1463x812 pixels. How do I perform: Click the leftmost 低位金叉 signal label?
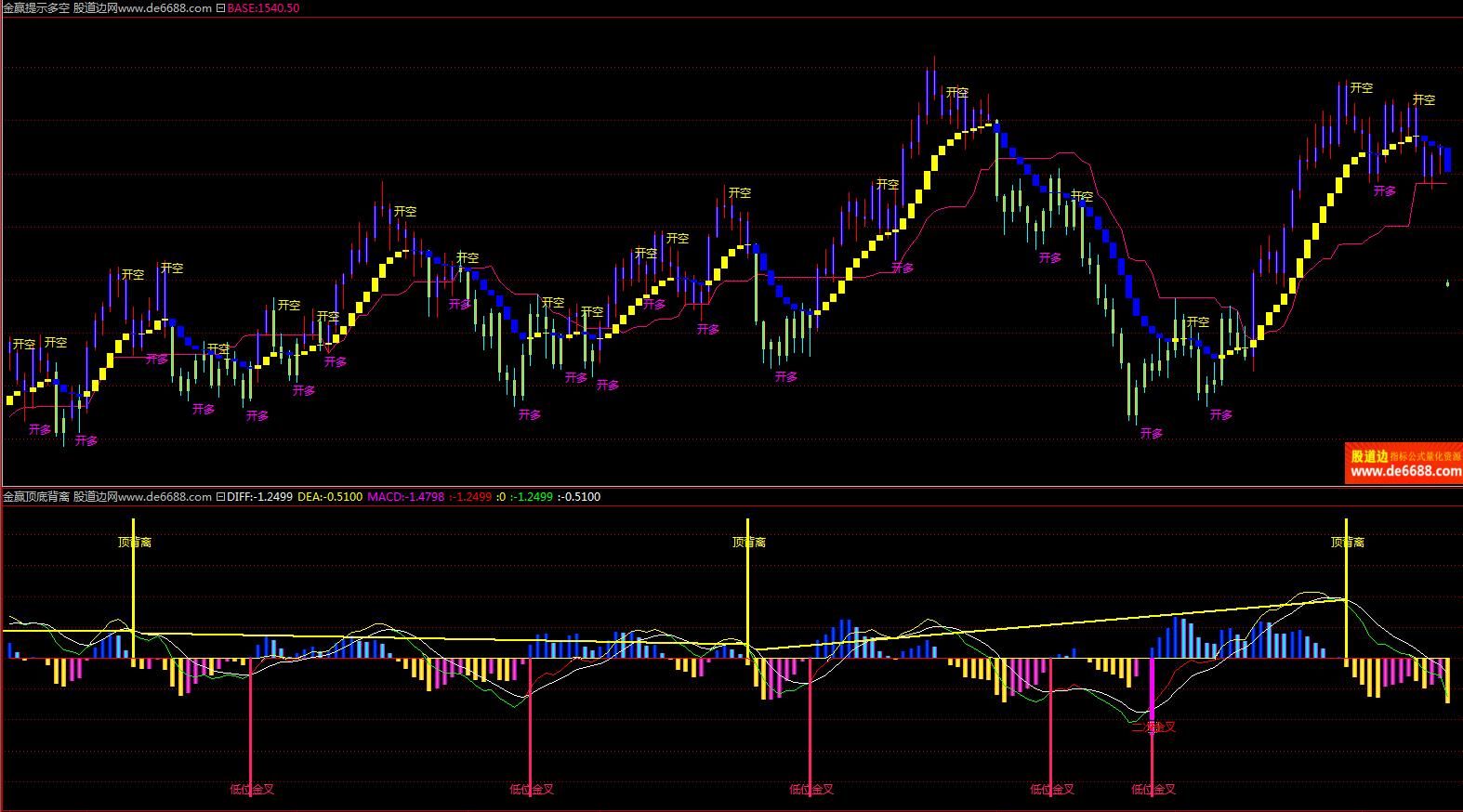(x=252, y=790)
